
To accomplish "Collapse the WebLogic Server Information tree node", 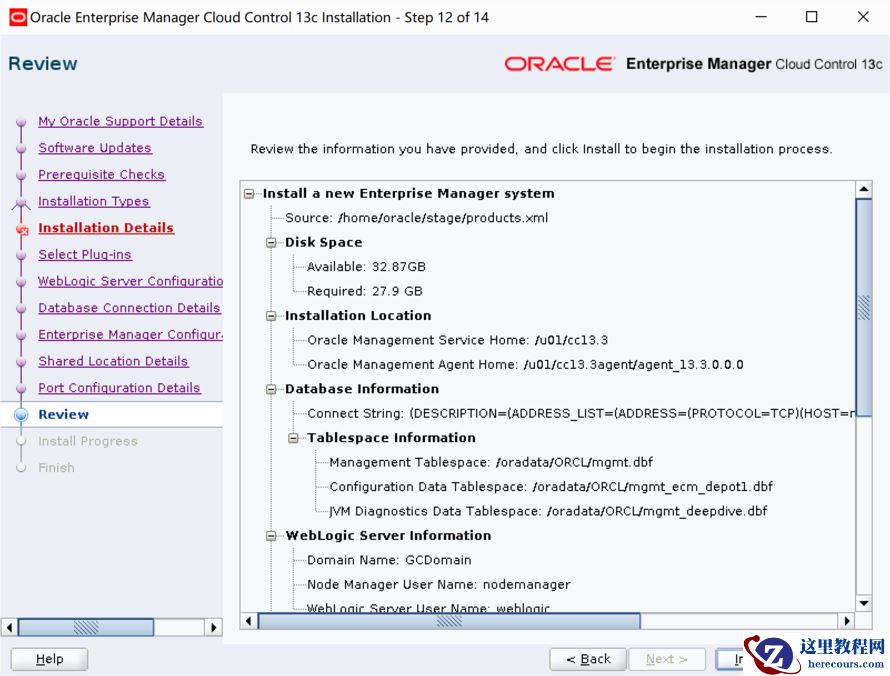I will point(271,536).
